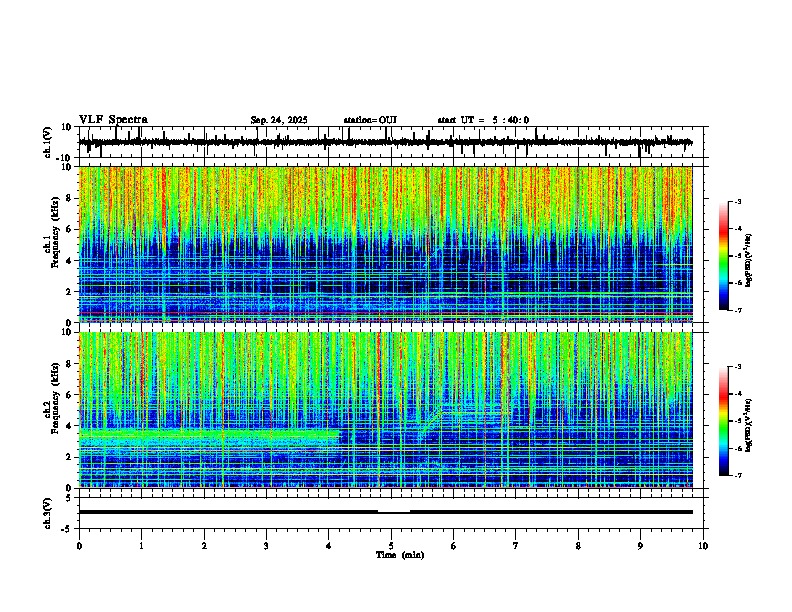
Task: Click the ch.3 voltage trace strip
Action: click(x=385, y=512)
